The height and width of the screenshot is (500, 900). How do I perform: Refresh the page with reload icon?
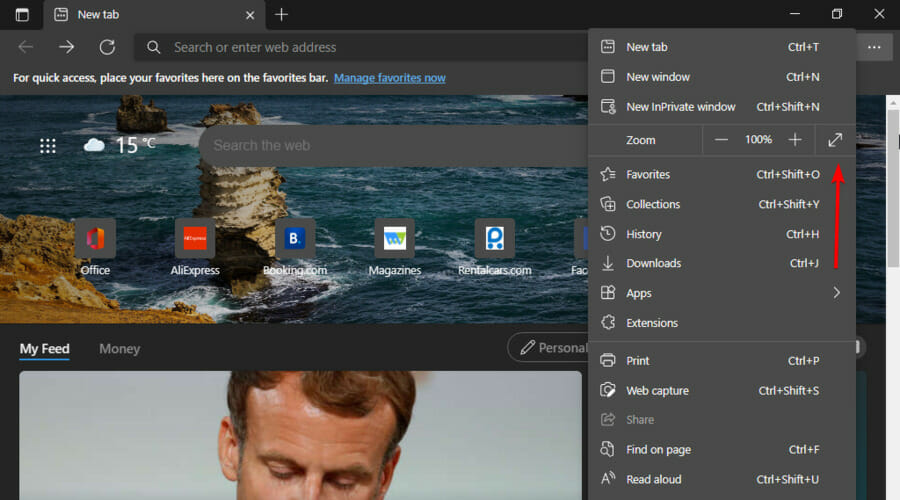coord(107,47)
